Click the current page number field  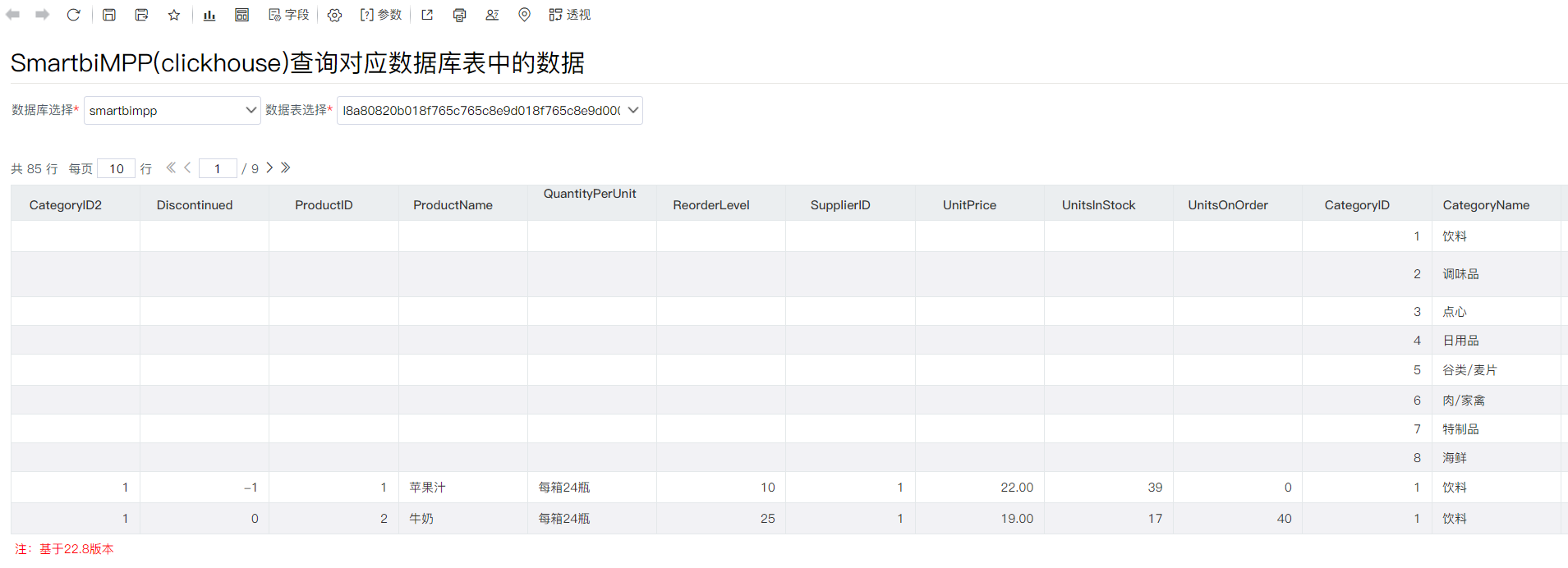pos(218,168)
